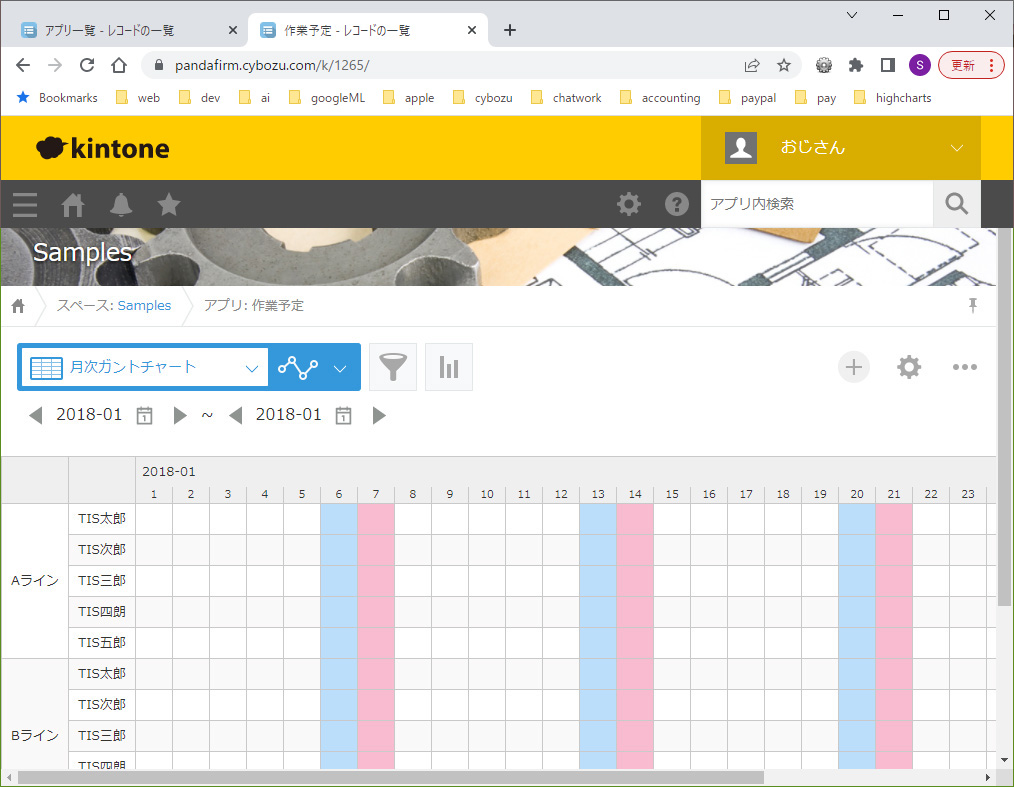The image size is (1014, 787).
Task: Open the favorites star in kintone header
Action: pos(169,205)
